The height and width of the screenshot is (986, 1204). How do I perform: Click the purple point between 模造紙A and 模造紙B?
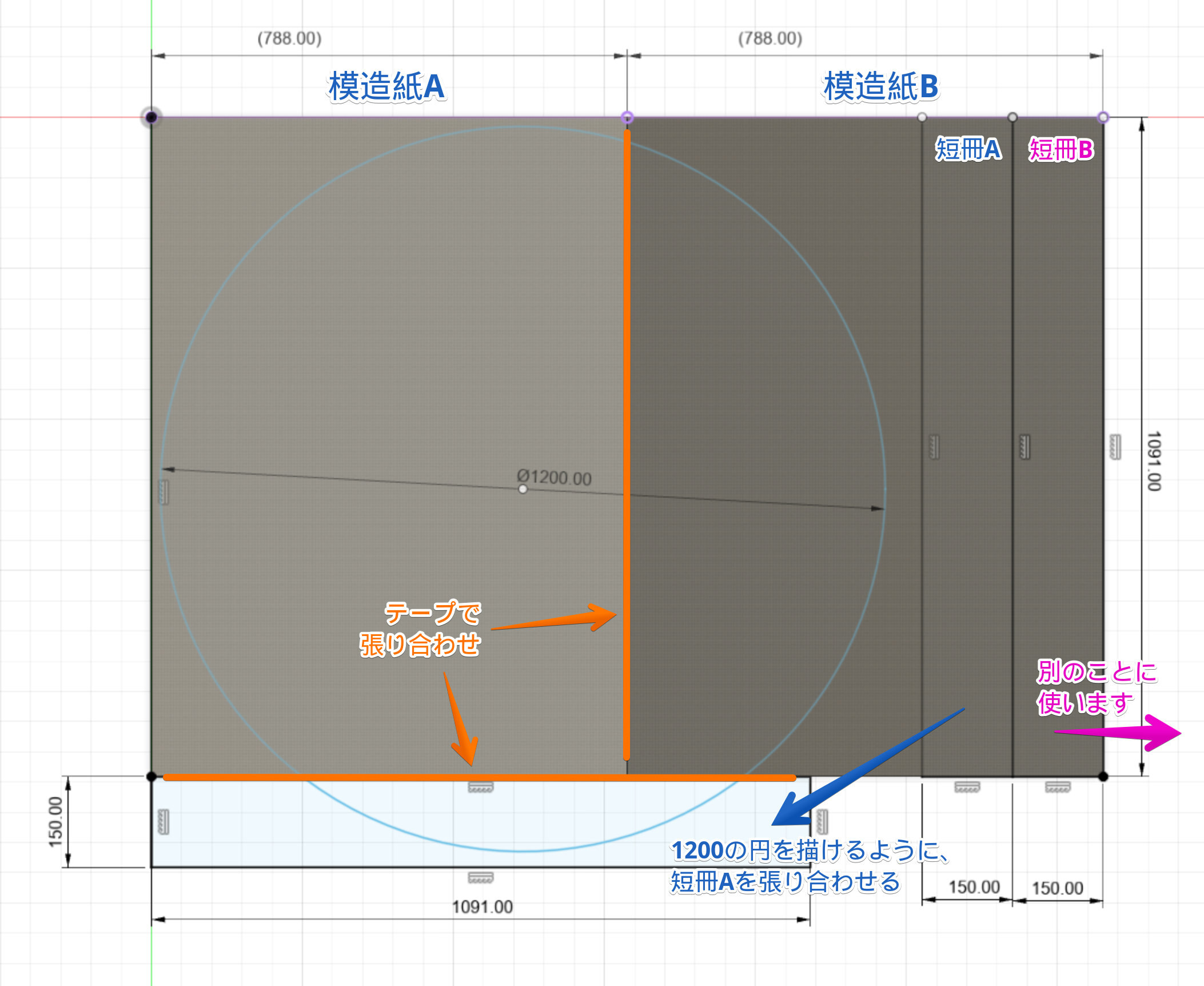pos(627,117)
